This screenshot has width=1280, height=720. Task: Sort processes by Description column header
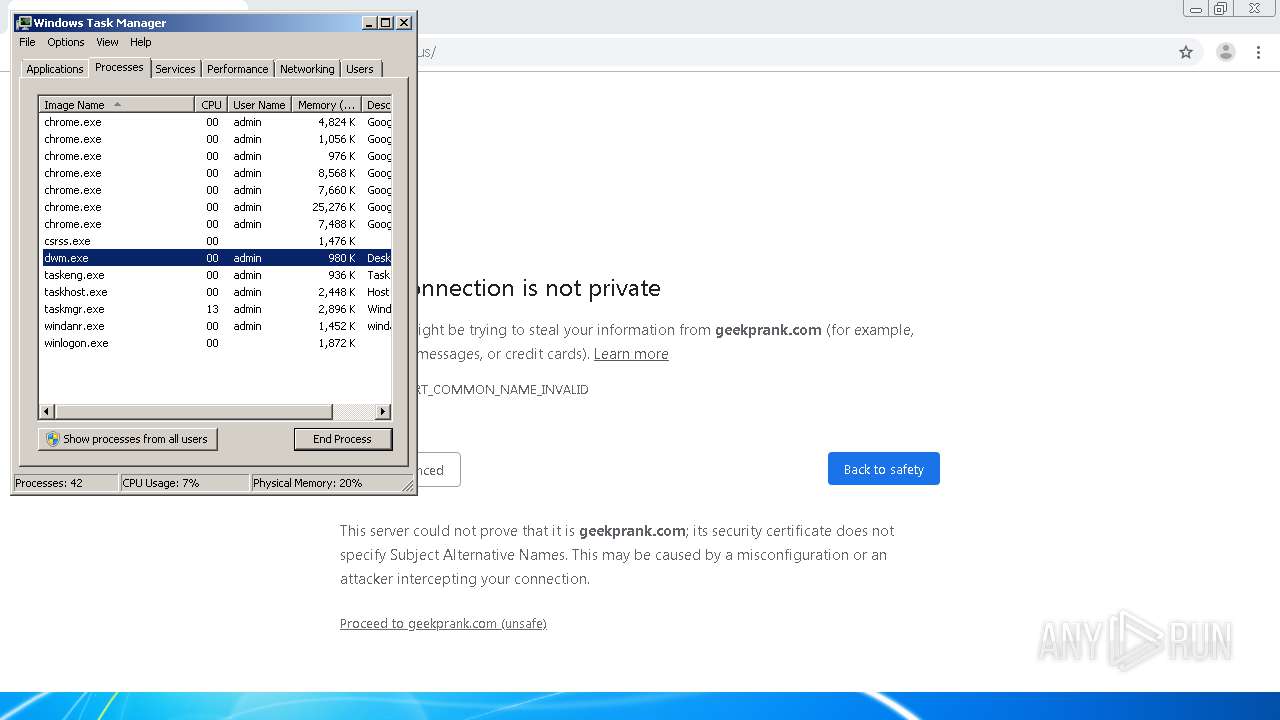pyautogui.click(x=377, y=105)
